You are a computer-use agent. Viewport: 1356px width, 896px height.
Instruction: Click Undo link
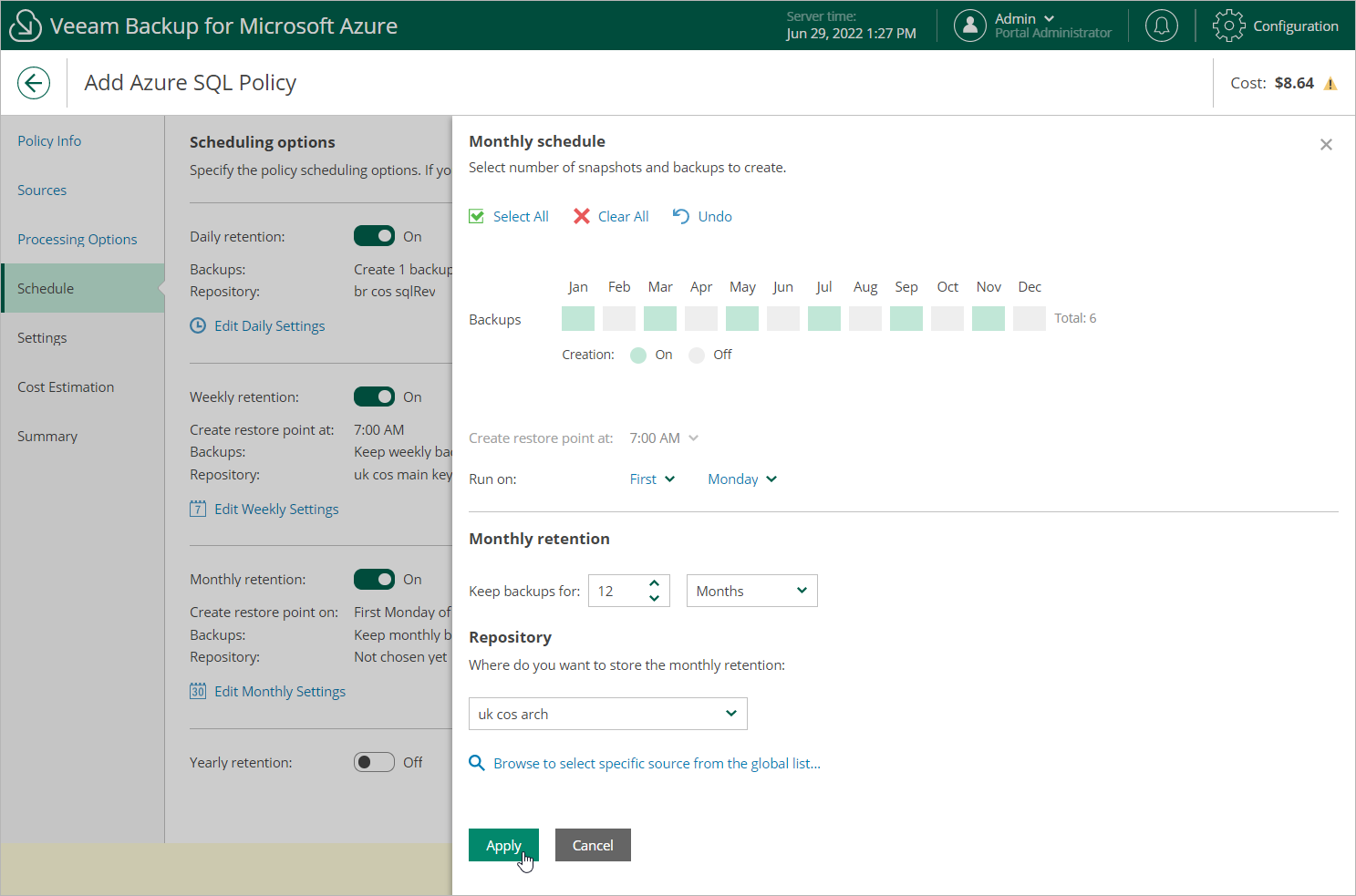715,216
